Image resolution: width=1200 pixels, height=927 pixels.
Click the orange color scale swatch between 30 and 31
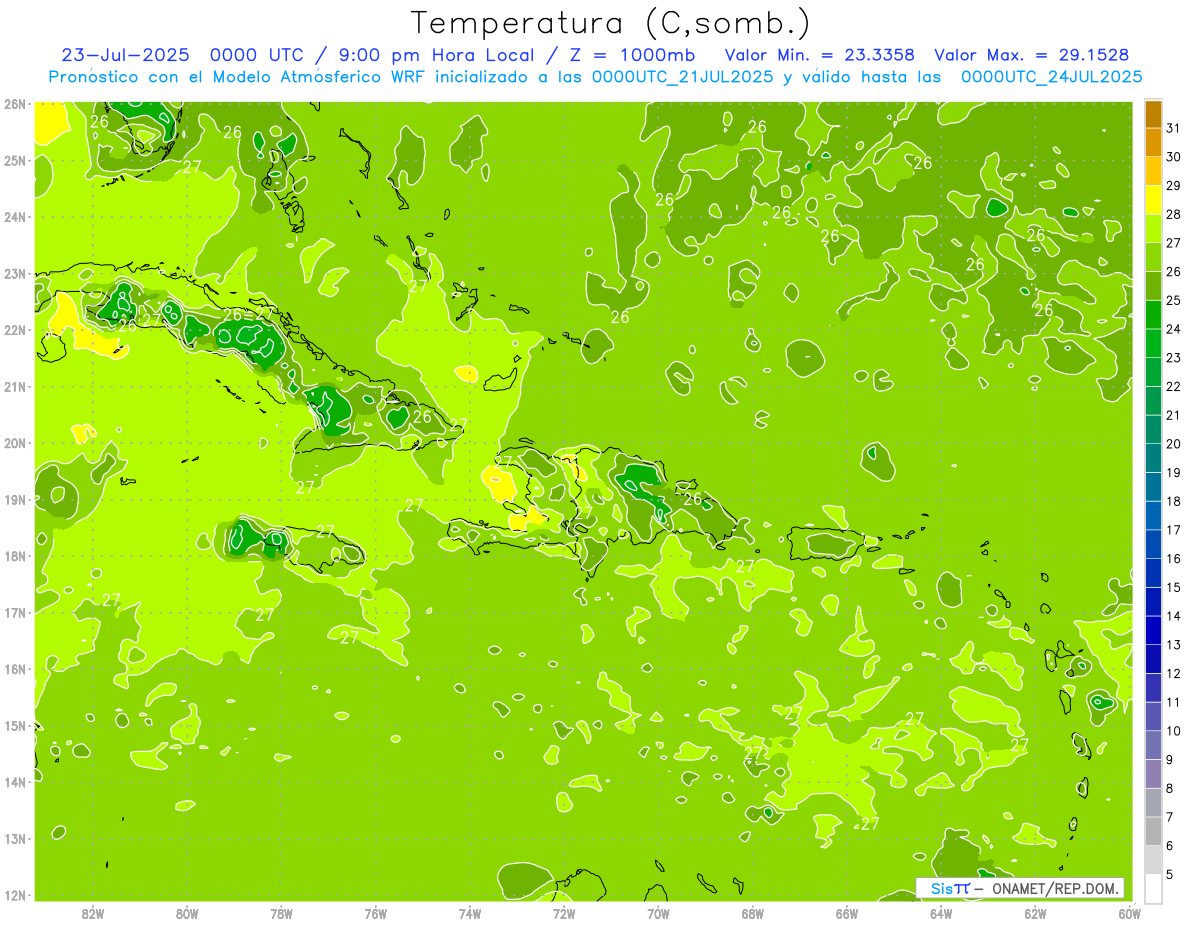coord(1153,142)
